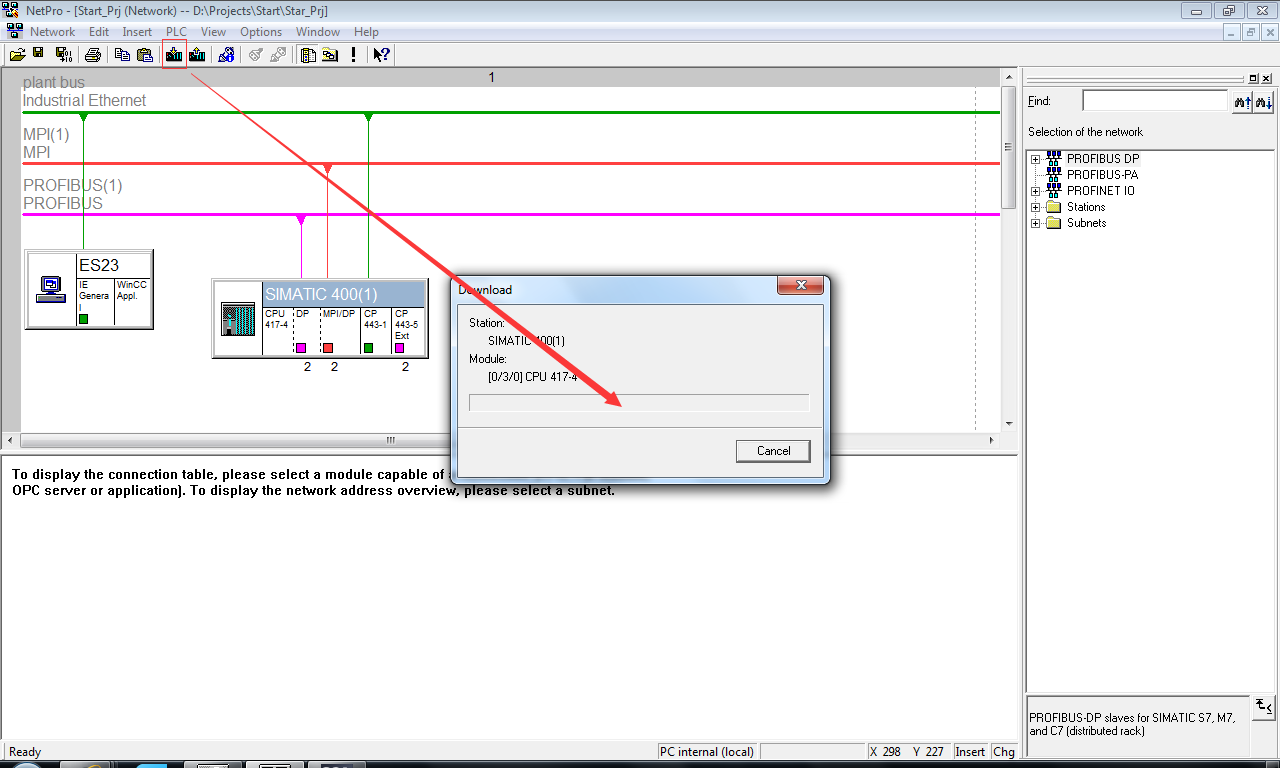This screenshot has width=1280, height=768.
Task: Open the PLC menu
Action: 176,32
